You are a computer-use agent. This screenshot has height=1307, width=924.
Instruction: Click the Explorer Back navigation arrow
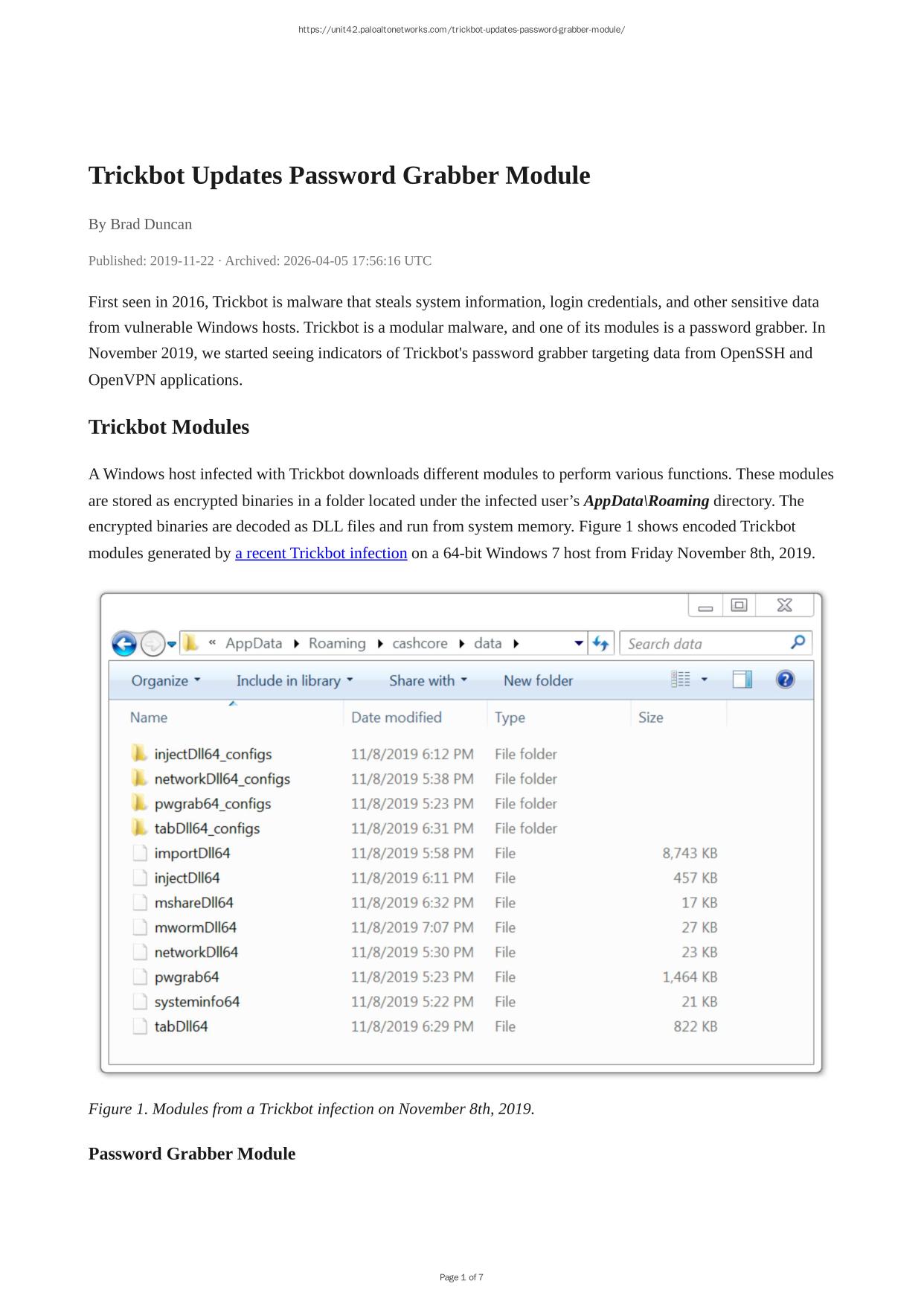124,644
